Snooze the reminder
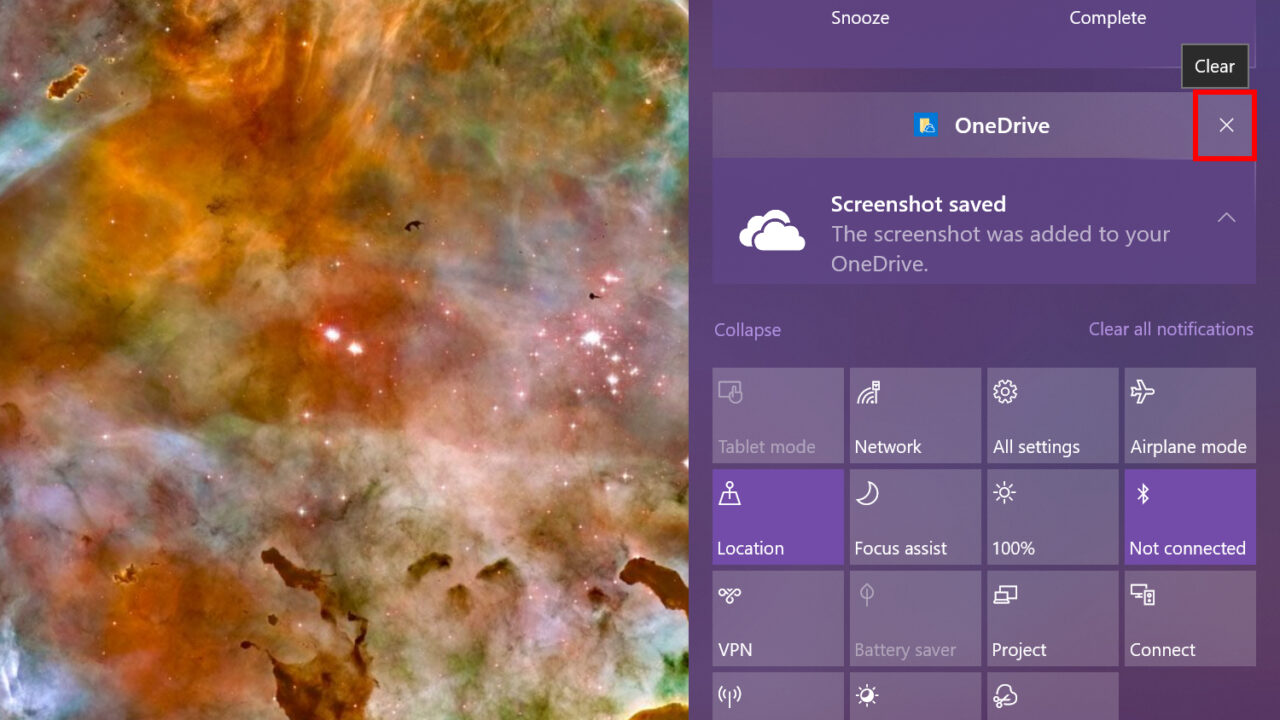Screen dimensions: 1280x720 click(860, 17)
